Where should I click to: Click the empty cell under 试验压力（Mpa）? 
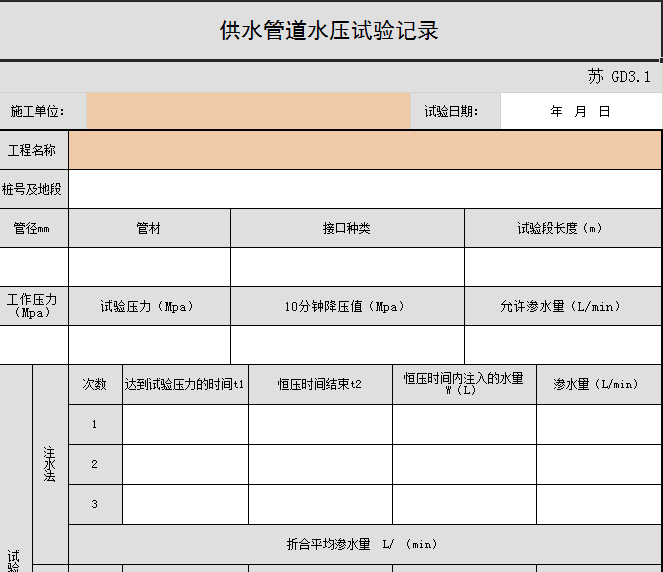pos(149,345)
